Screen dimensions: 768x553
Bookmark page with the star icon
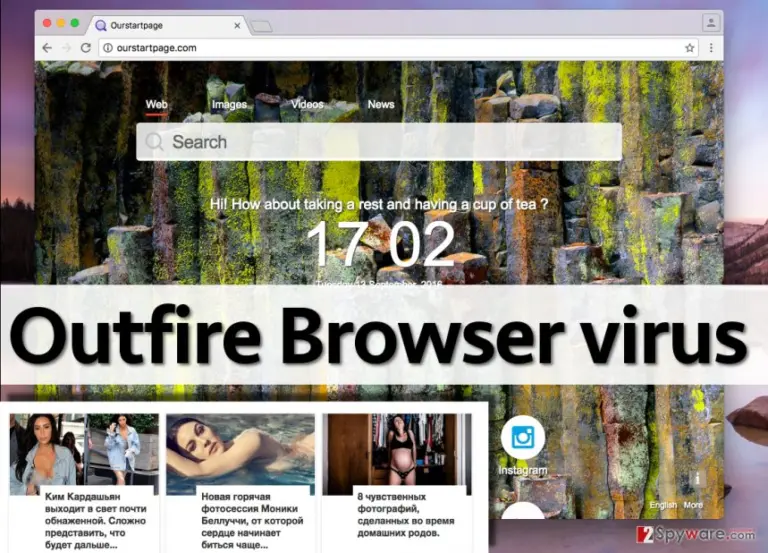[690, 48]
